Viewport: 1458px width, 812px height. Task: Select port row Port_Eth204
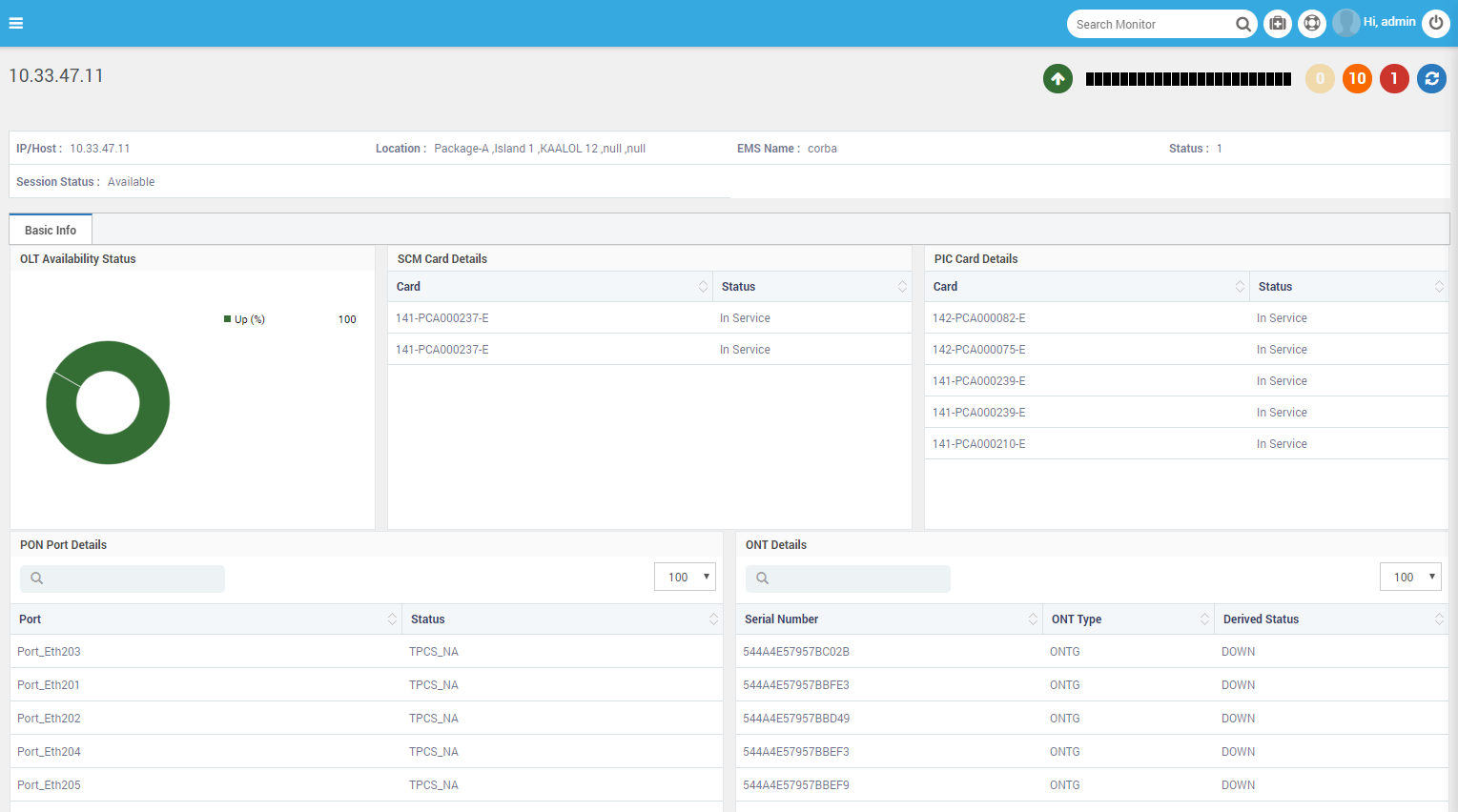(366, 752)
